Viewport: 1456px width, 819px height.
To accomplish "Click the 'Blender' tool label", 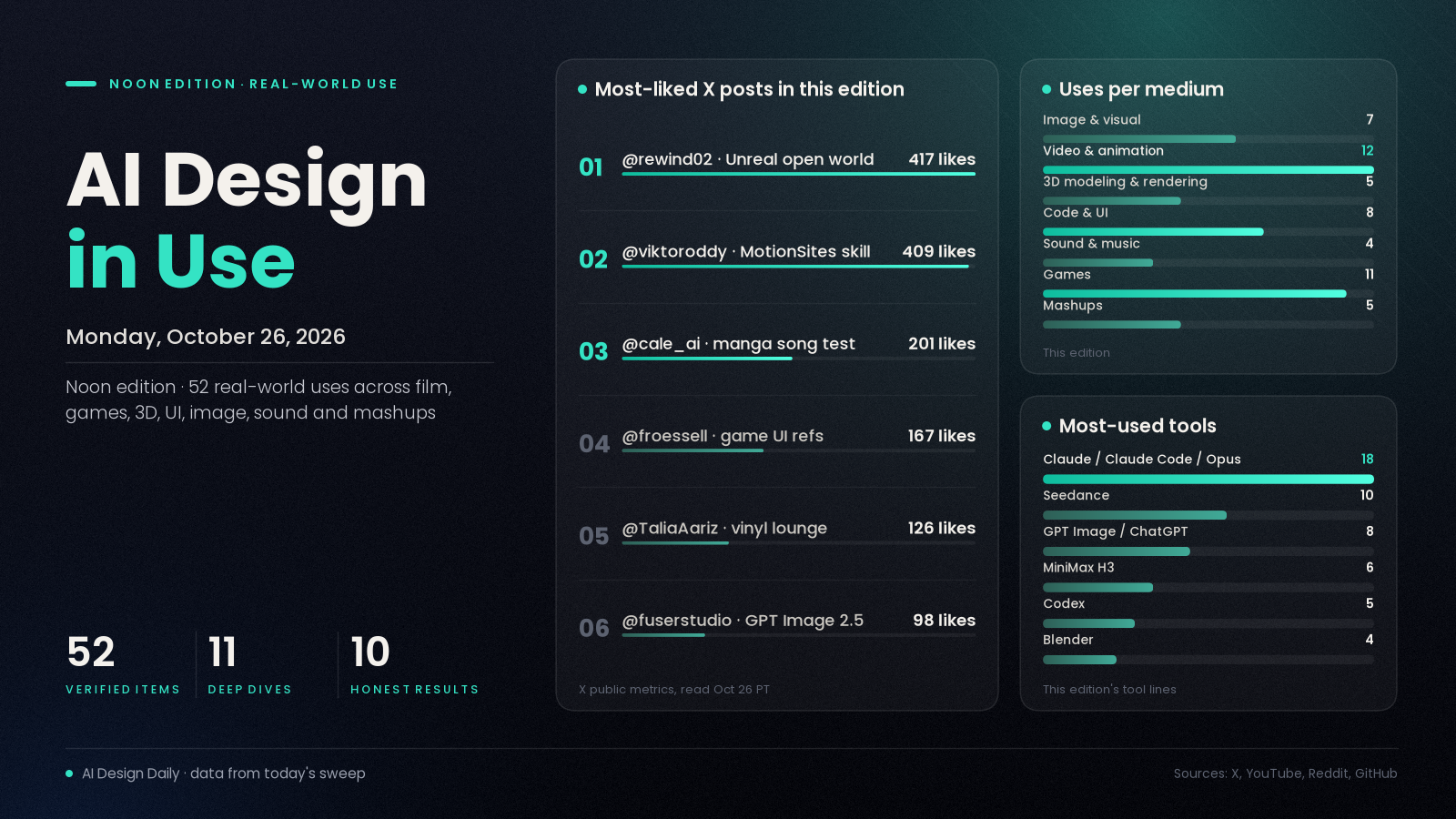I will click(x=1068, y=640).
